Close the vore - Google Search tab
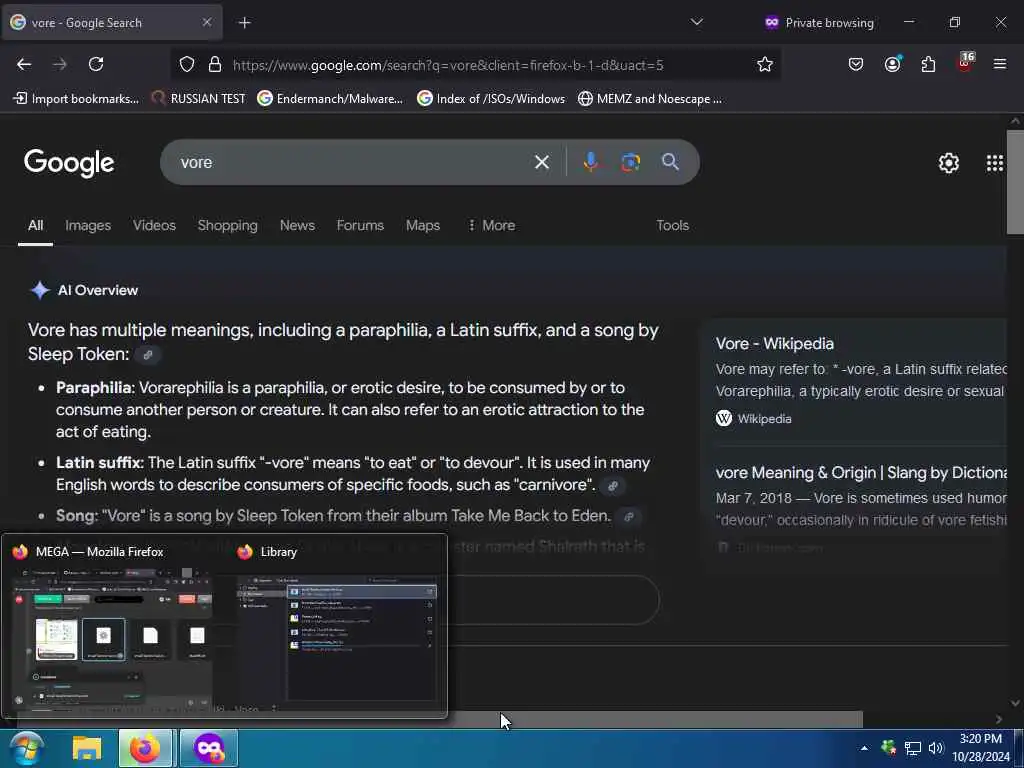Image resolution: width=1024 pixels, height=768 pixels. (x=206, y=22)
